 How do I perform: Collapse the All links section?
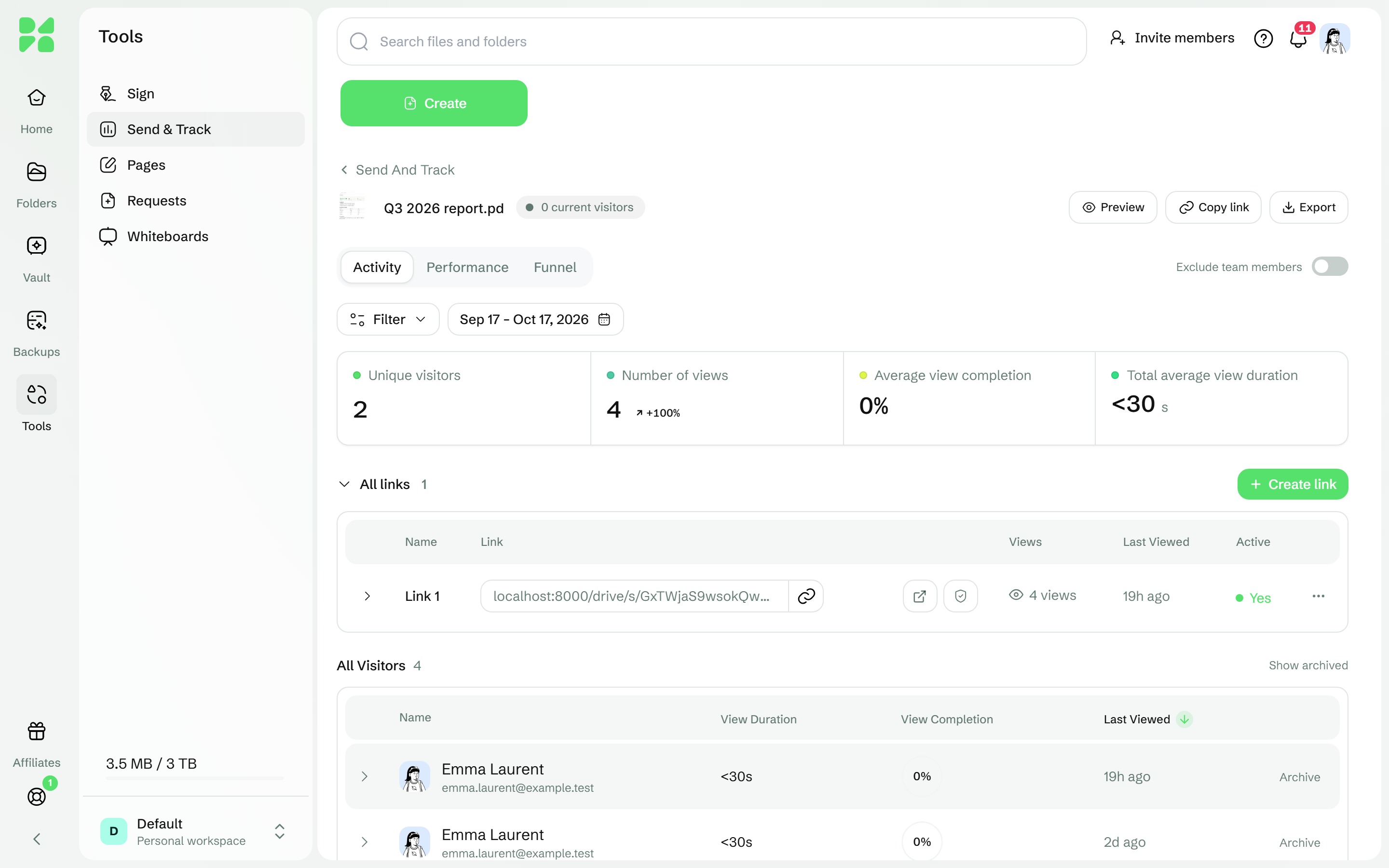[344, 484]
